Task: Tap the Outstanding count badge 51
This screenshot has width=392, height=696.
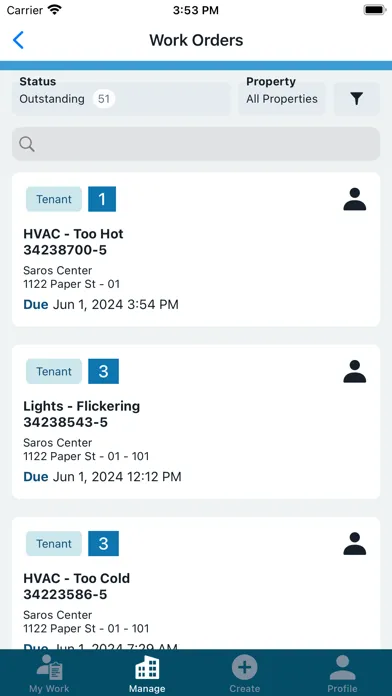Action: coord(104,99)
